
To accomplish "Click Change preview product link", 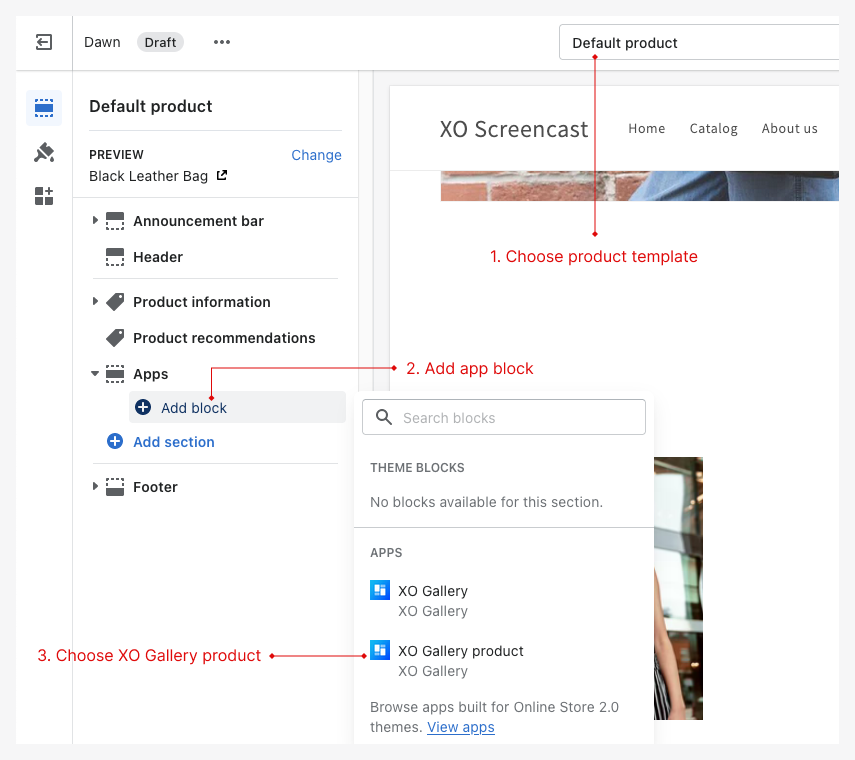I will 316,155.
